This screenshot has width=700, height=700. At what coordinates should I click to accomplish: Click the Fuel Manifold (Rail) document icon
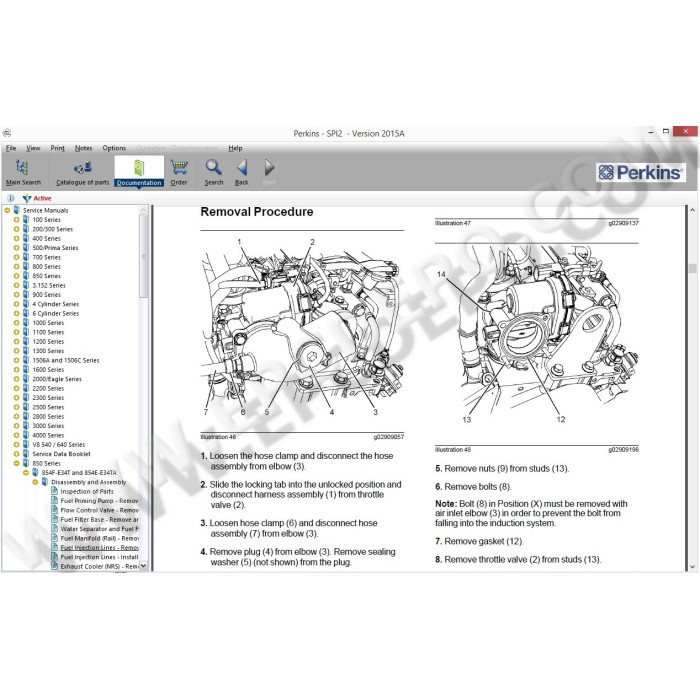pyautogui.click(x=54, y=538)
